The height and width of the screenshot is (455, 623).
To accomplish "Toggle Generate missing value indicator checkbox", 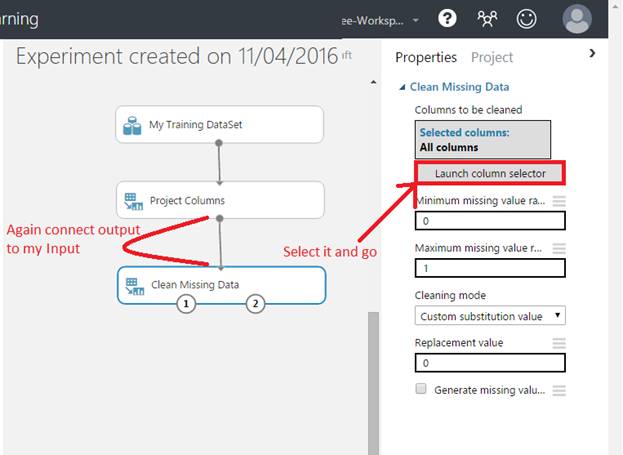I will [x=421, y=388].
